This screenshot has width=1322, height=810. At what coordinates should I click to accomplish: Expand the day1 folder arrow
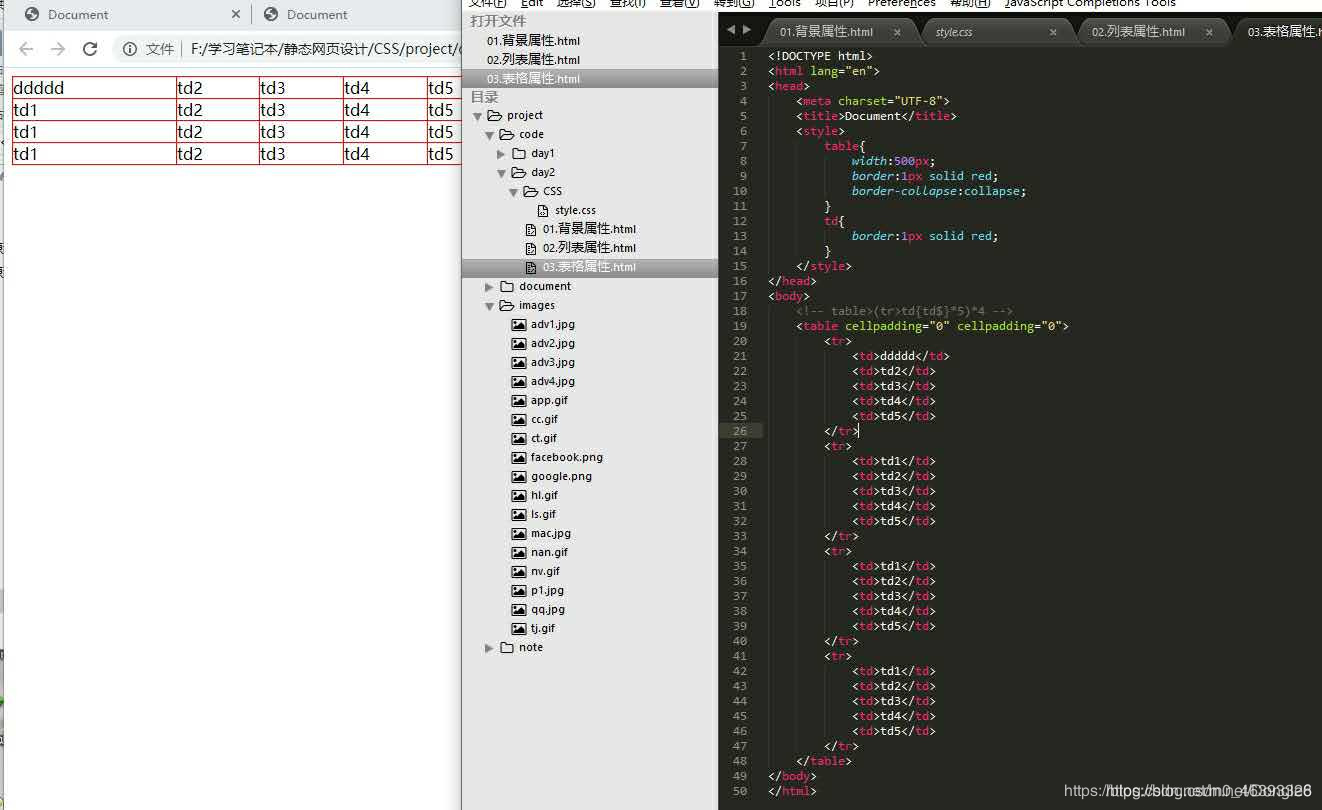pos(502,154)
